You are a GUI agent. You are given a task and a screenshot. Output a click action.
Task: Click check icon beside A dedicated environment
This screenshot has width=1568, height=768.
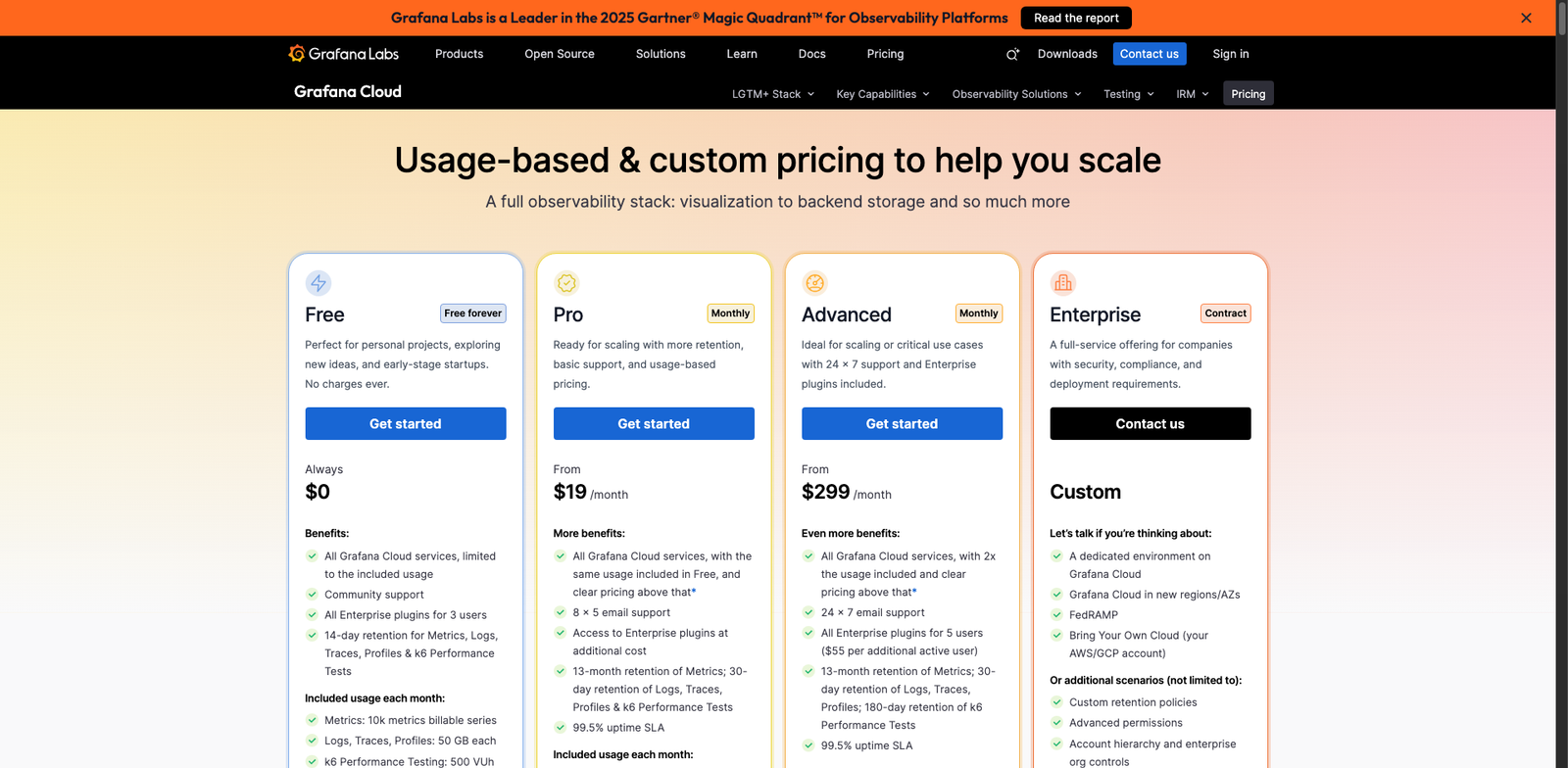click(x=1056, y=555)
